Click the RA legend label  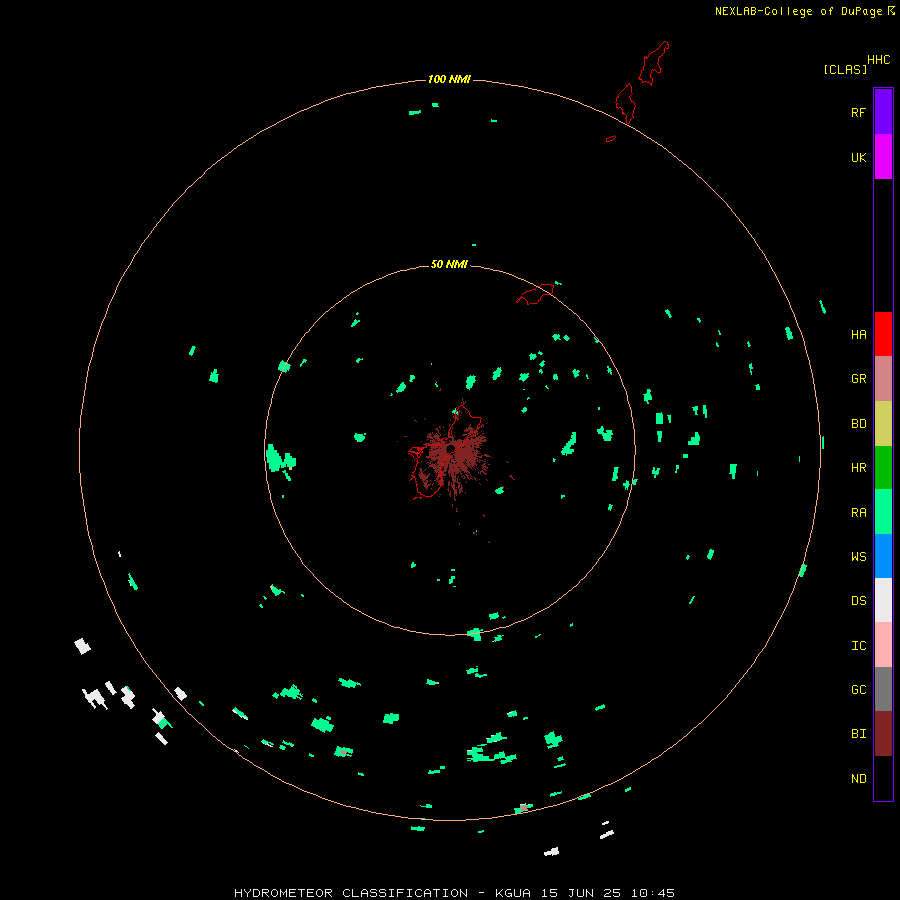[858, 513]
